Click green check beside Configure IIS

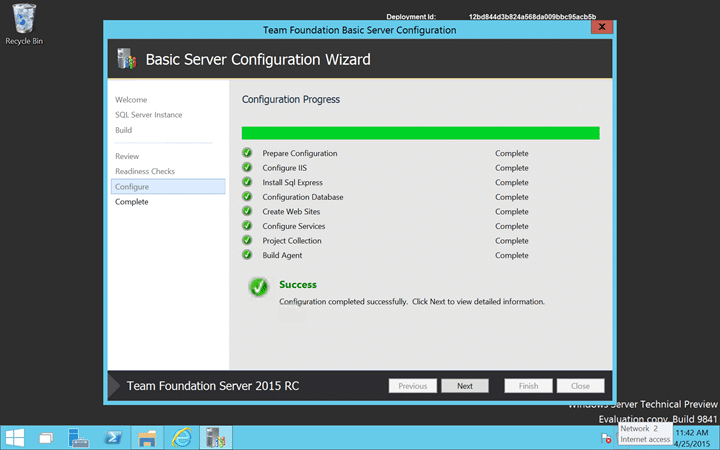click(247, 167)
